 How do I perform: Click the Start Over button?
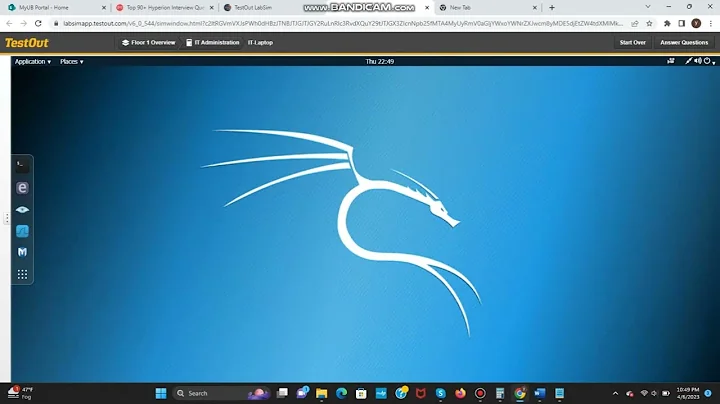632,43
